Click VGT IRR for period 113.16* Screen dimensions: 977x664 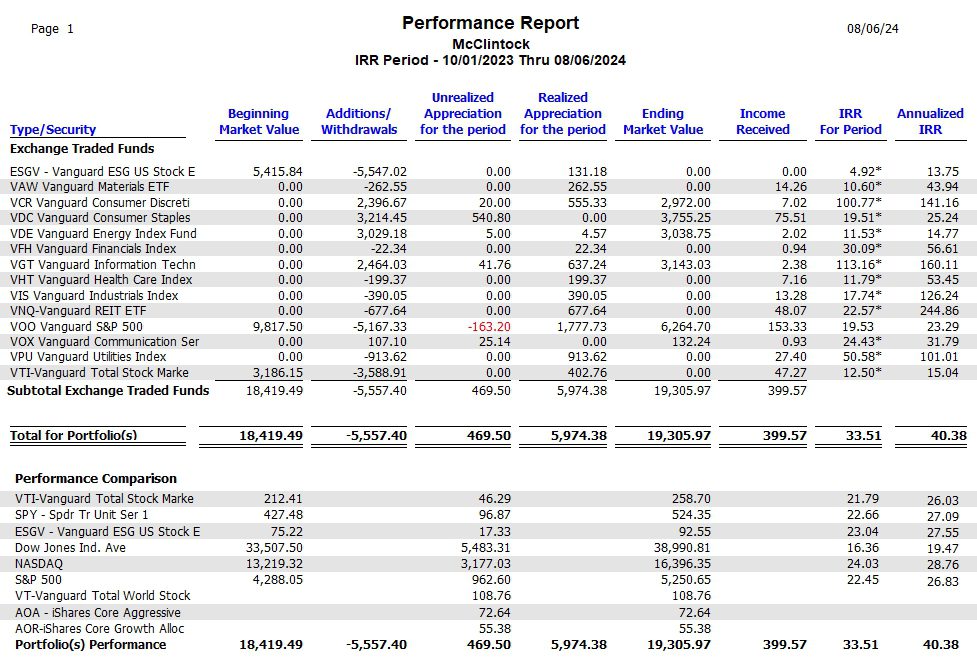(x=859, y=265)
